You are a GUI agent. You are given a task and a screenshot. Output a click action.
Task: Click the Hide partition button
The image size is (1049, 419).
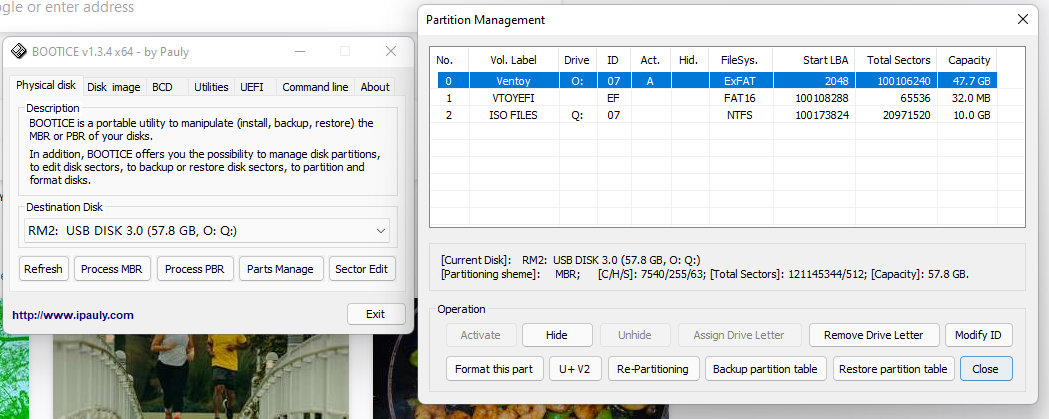click(557, 335)
